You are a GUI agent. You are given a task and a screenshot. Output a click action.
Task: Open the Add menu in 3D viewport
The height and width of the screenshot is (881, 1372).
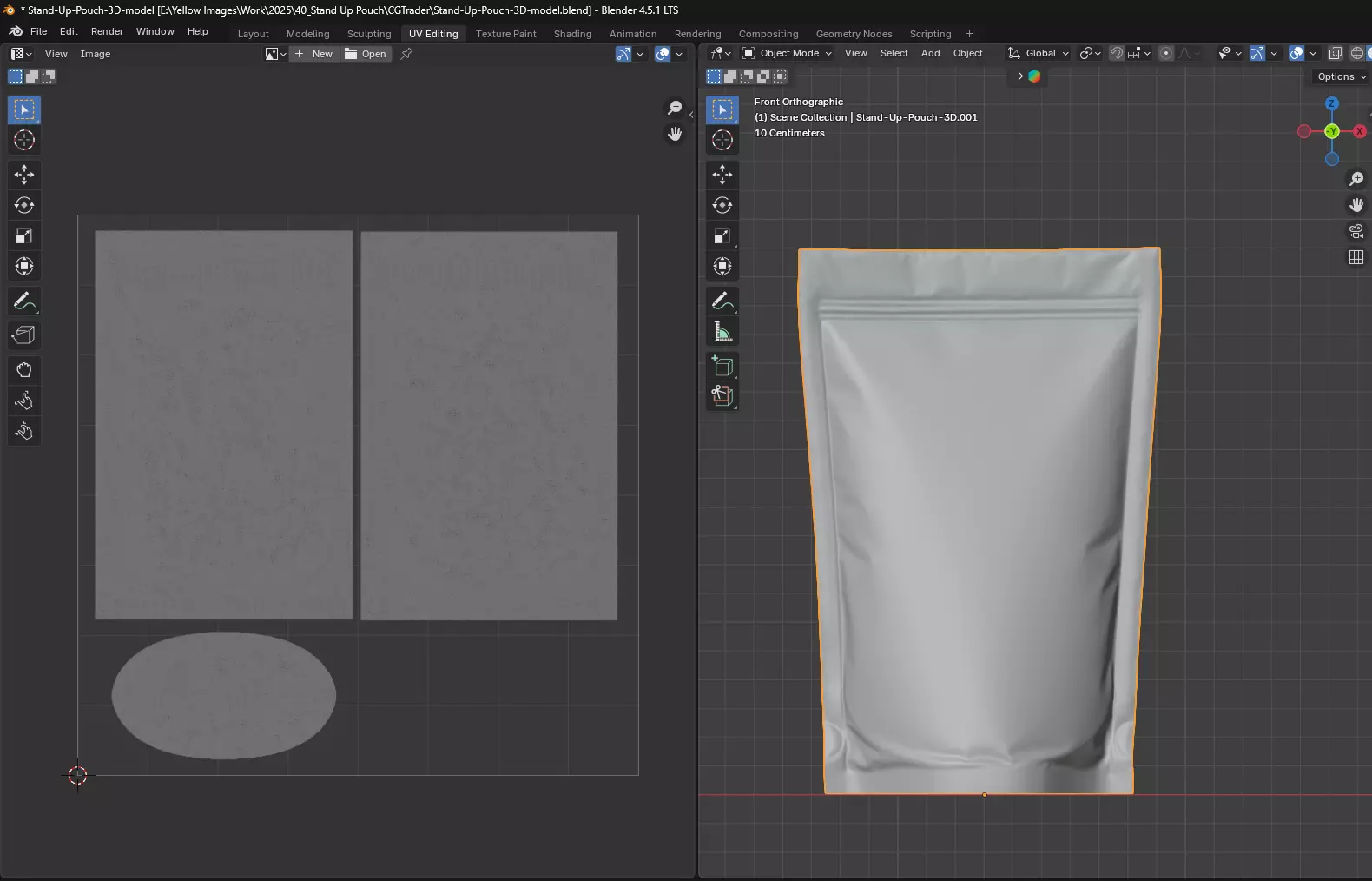pos(931,53)
